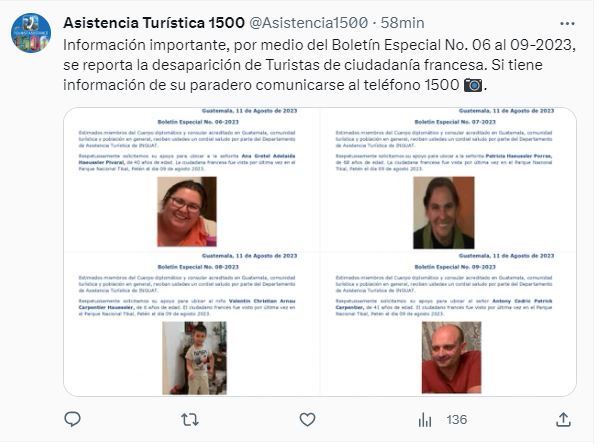Open Boletín Especial No. 07-2023 image

coord(448,179)
